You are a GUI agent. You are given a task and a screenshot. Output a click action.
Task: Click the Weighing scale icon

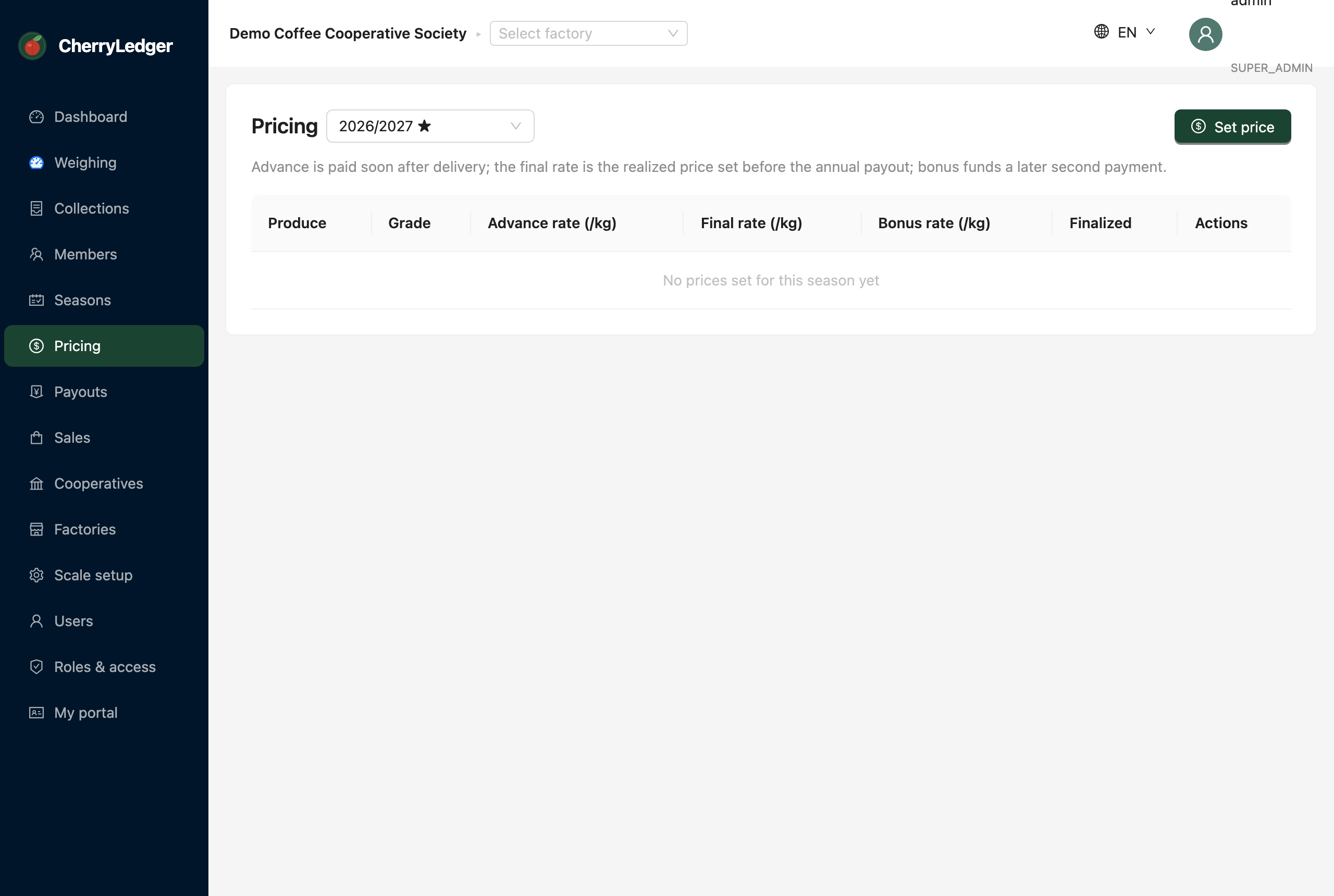(x=36, y=163)
